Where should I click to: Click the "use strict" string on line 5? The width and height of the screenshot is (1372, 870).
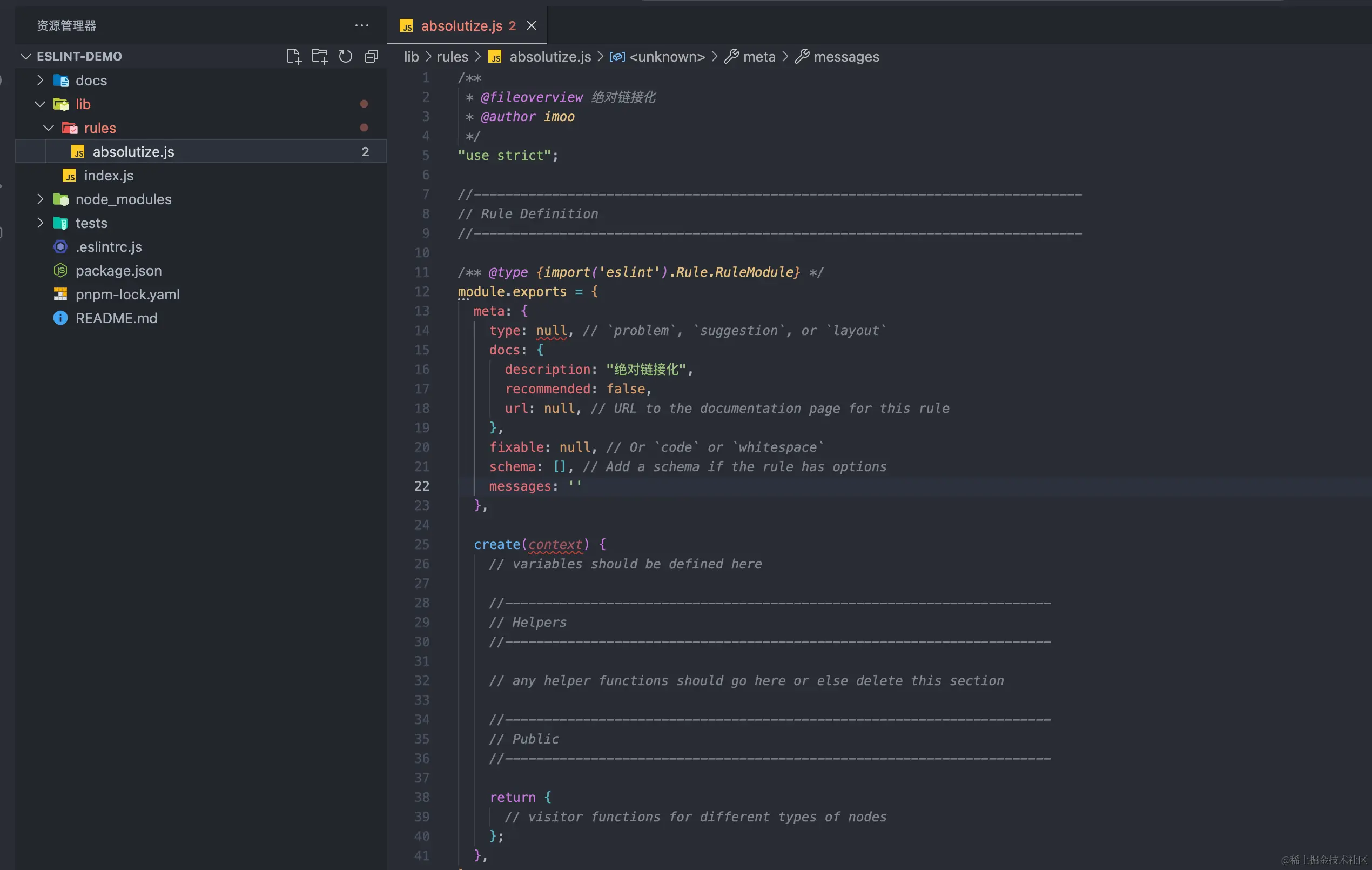[505, 156]
